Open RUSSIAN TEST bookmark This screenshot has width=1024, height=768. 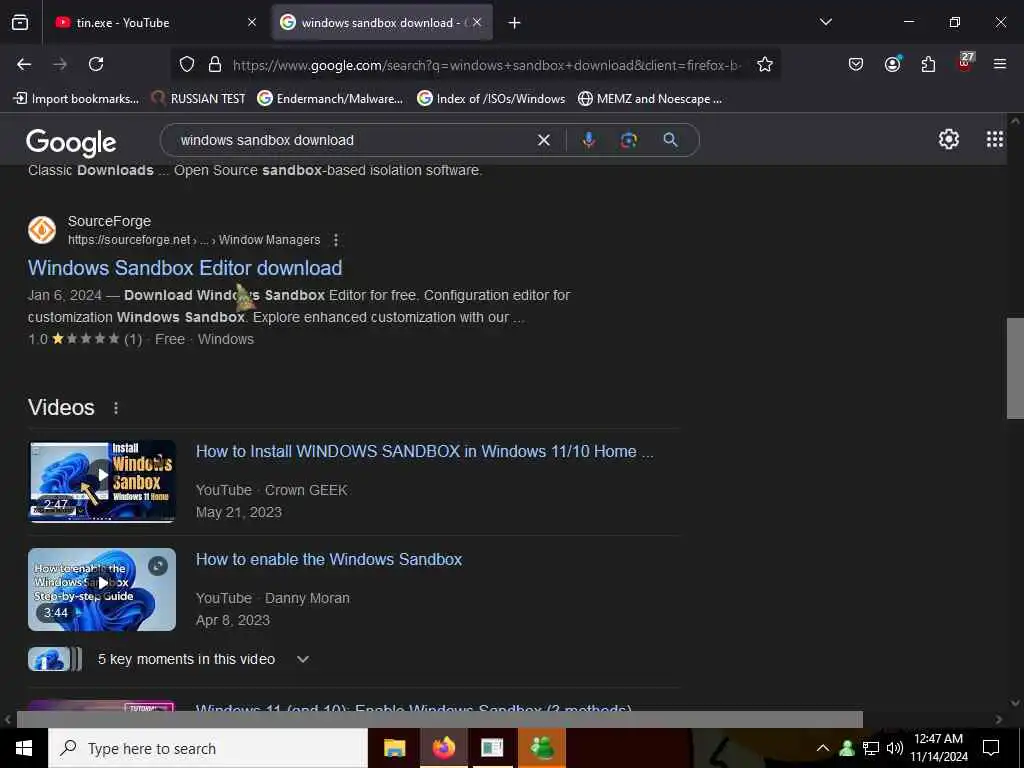(199, 99)
